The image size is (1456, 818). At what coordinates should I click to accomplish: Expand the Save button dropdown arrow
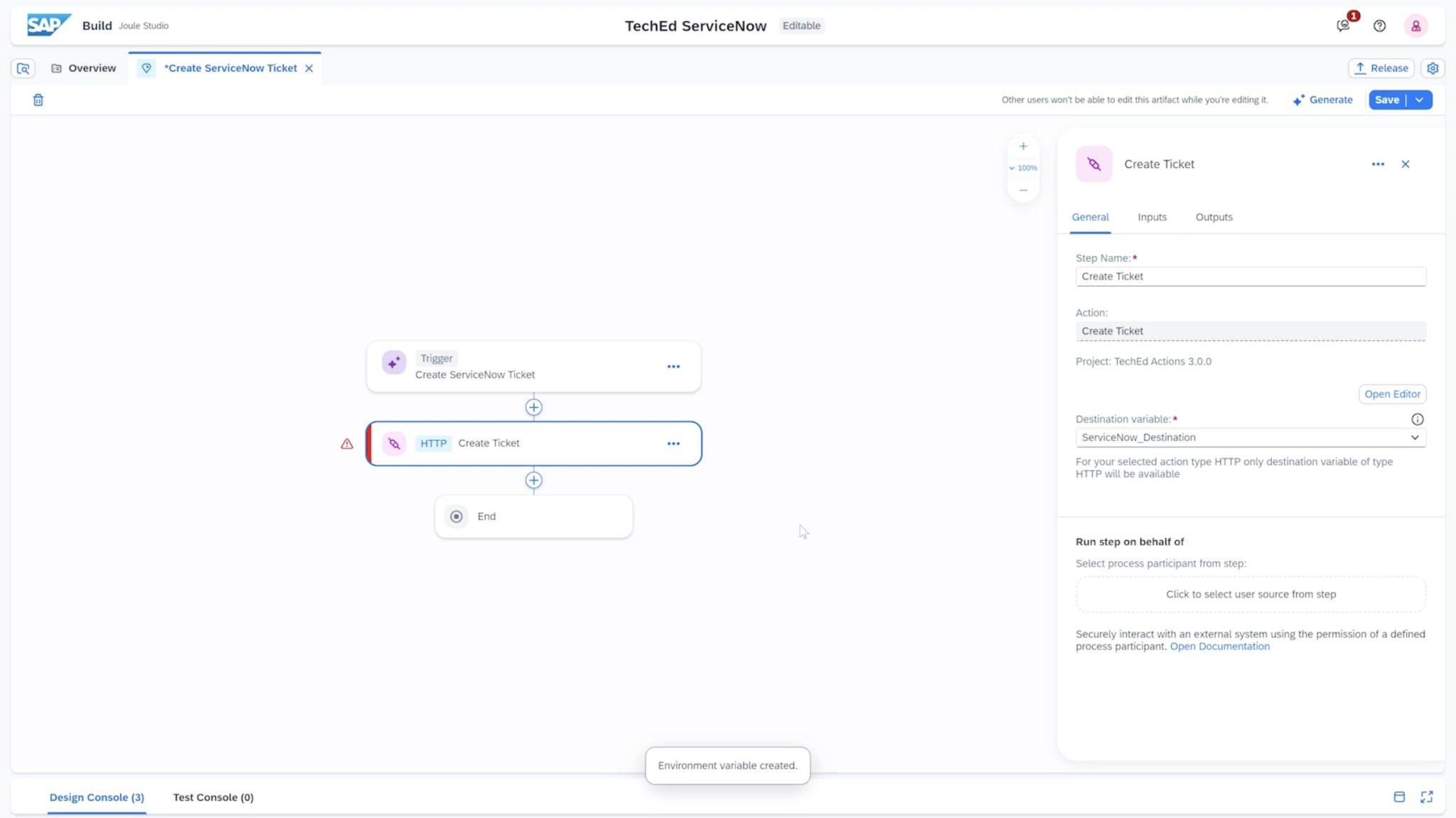click(x=1419, y=100)
